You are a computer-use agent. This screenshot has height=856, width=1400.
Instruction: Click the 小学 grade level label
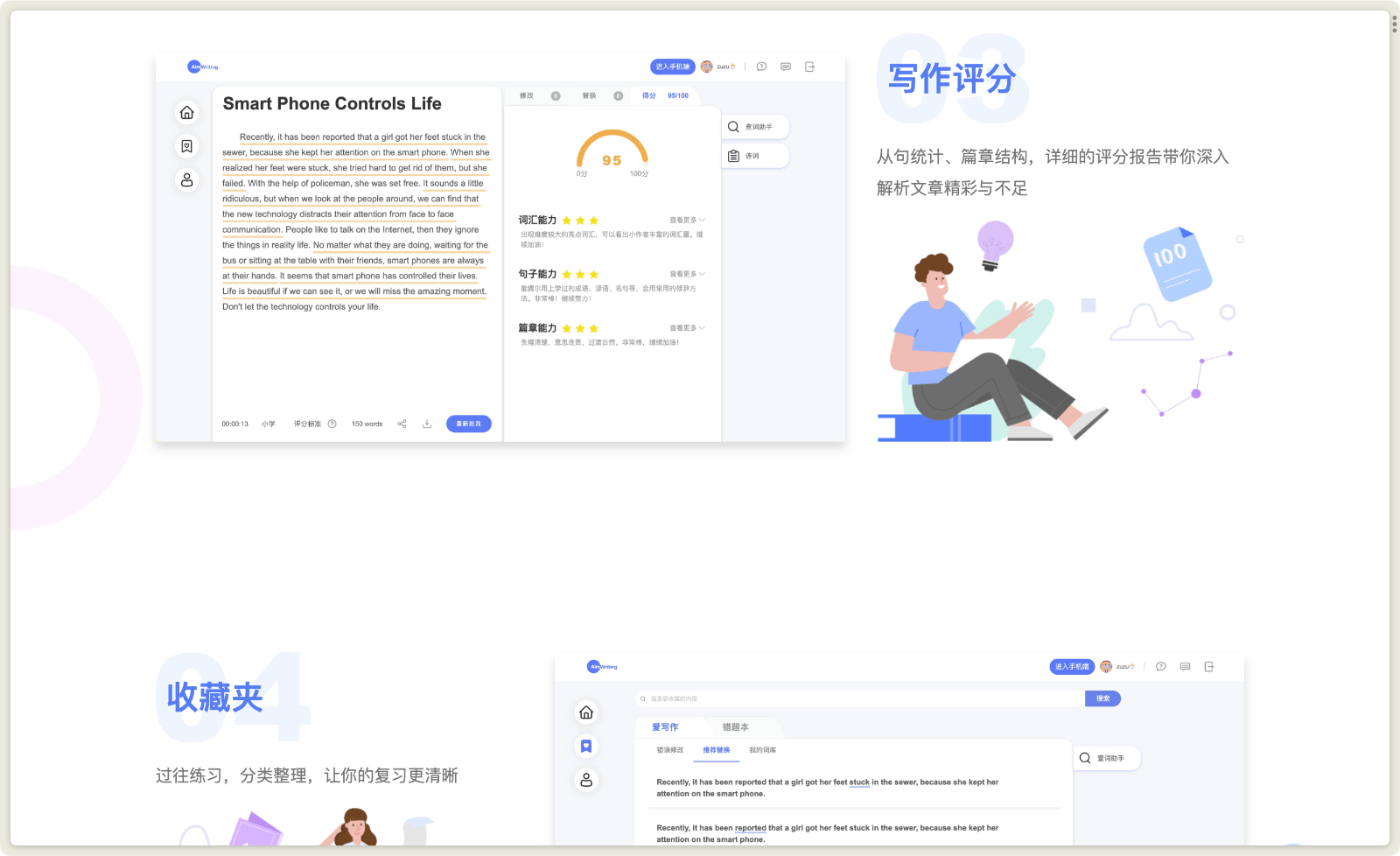pyautogui.click(x=269, y=424)
